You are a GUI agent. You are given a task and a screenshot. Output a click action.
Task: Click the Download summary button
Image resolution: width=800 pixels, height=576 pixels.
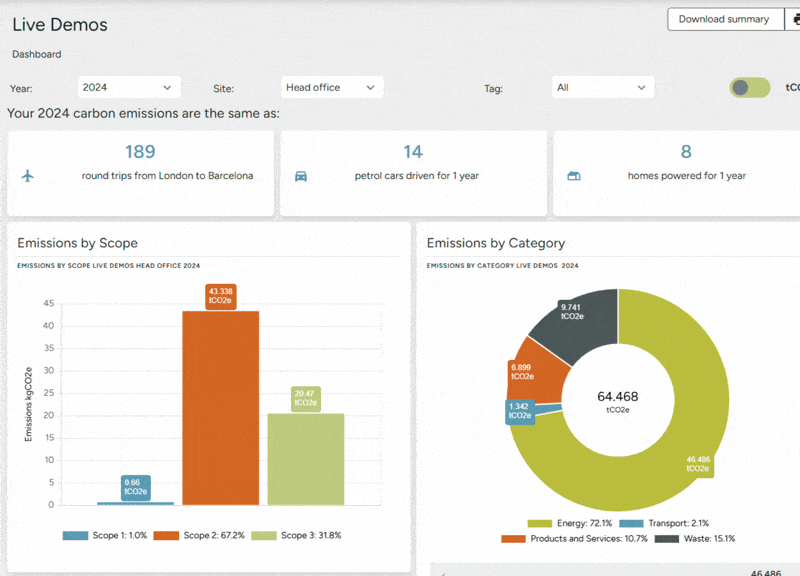pos(726,19)
